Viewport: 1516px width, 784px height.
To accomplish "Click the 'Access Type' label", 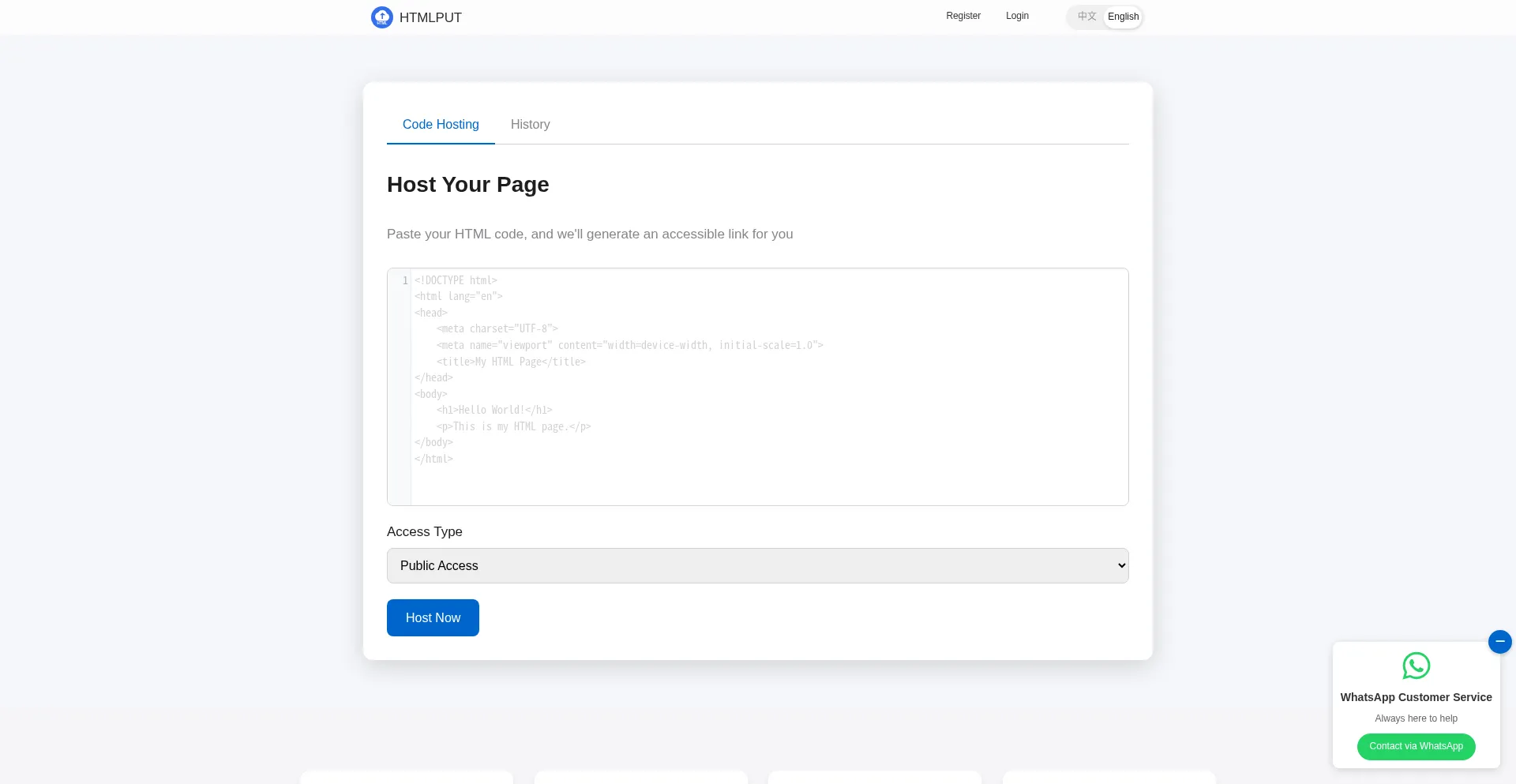I will (425, 532).
